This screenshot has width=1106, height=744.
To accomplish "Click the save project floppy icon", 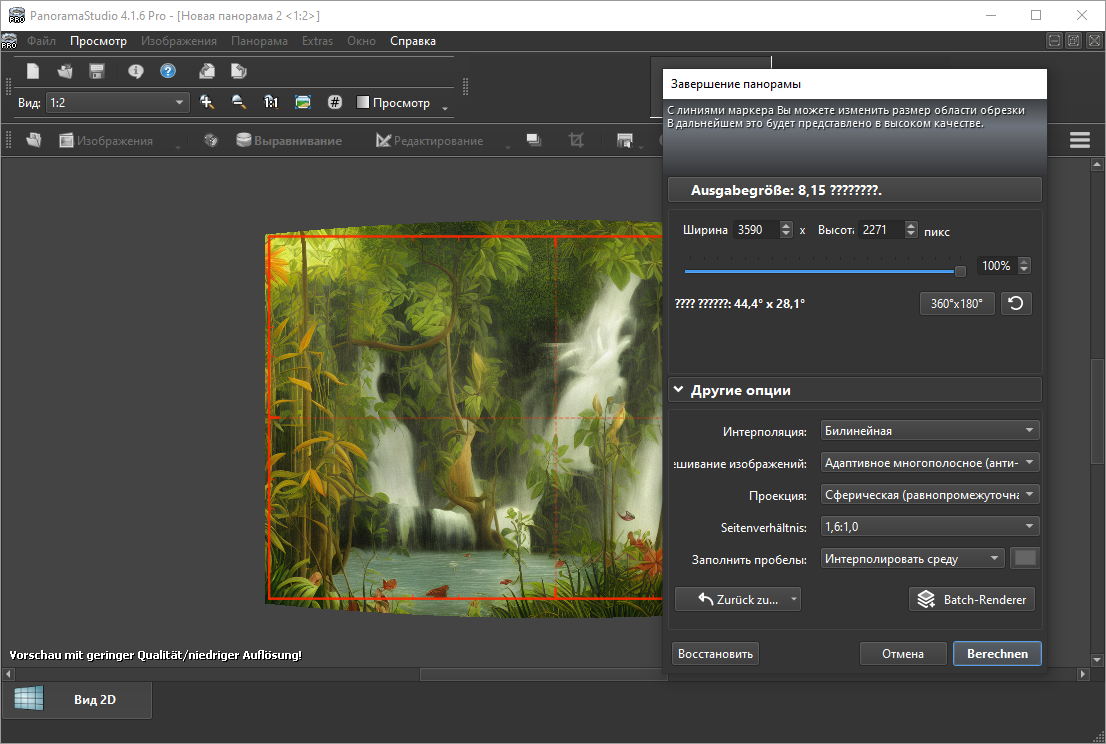I will pos(97,71).
